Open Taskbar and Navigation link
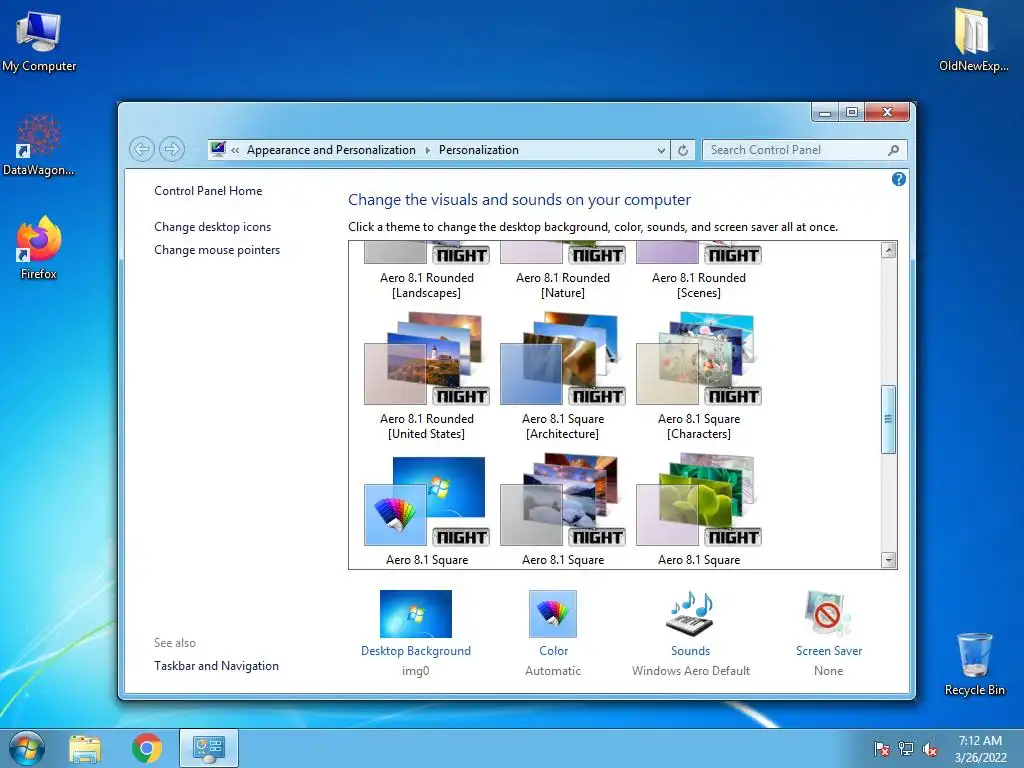This screenshot has height=768, width=1024. pos(216,665)
